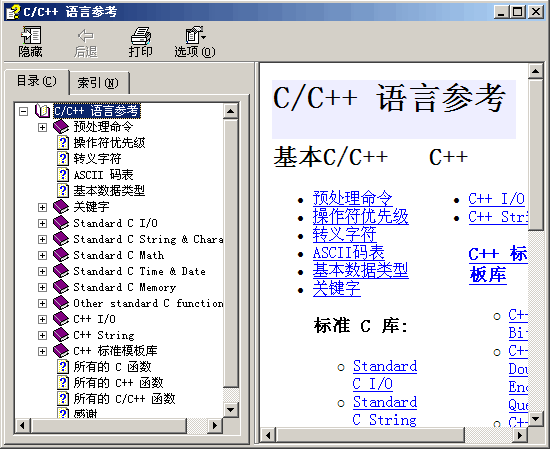This screenshot has width=550, height=450.
Task: Expand the Standard C Math node
Action: (42, 255)
